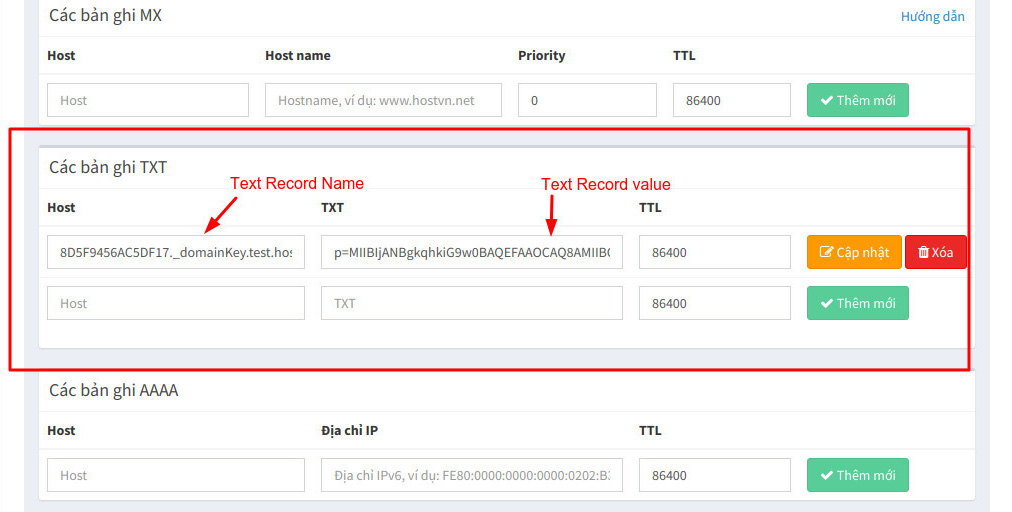1012x512 pixels.
Task: Focus the empty Host field under TXT records
Action: click(x=175, y=303)
